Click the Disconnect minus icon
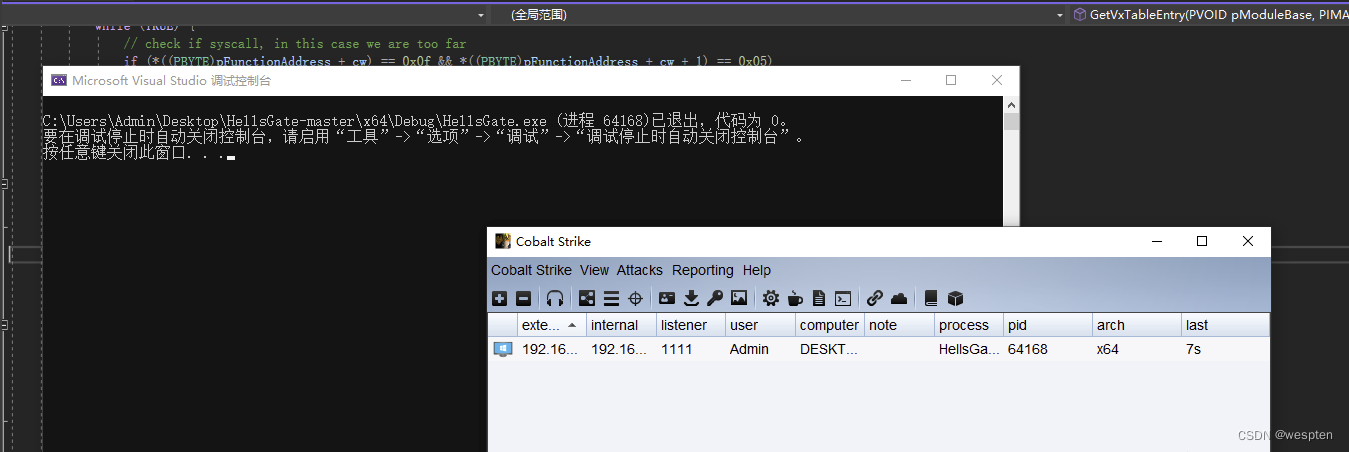The width and height of the screenshot is (1349, 452). (523, 298)
